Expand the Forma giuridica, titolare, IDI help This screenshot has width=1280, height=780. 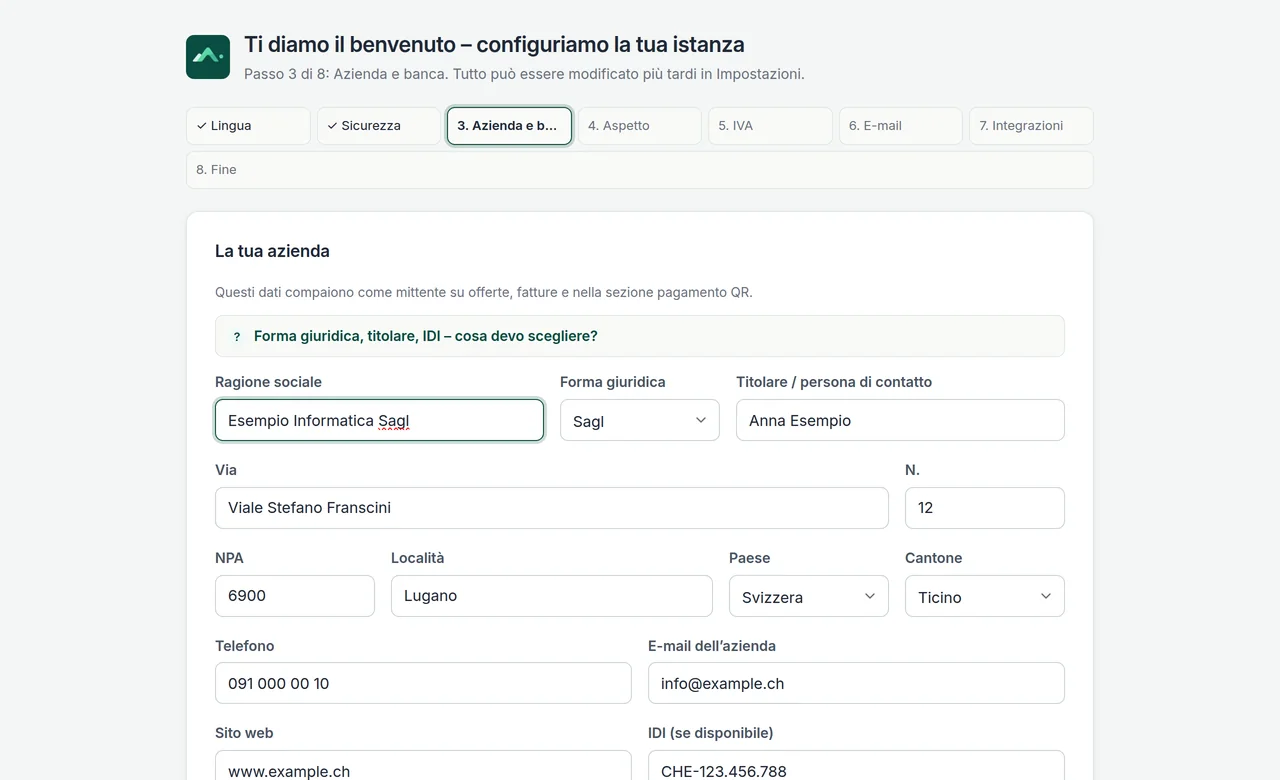pos(640,336)
